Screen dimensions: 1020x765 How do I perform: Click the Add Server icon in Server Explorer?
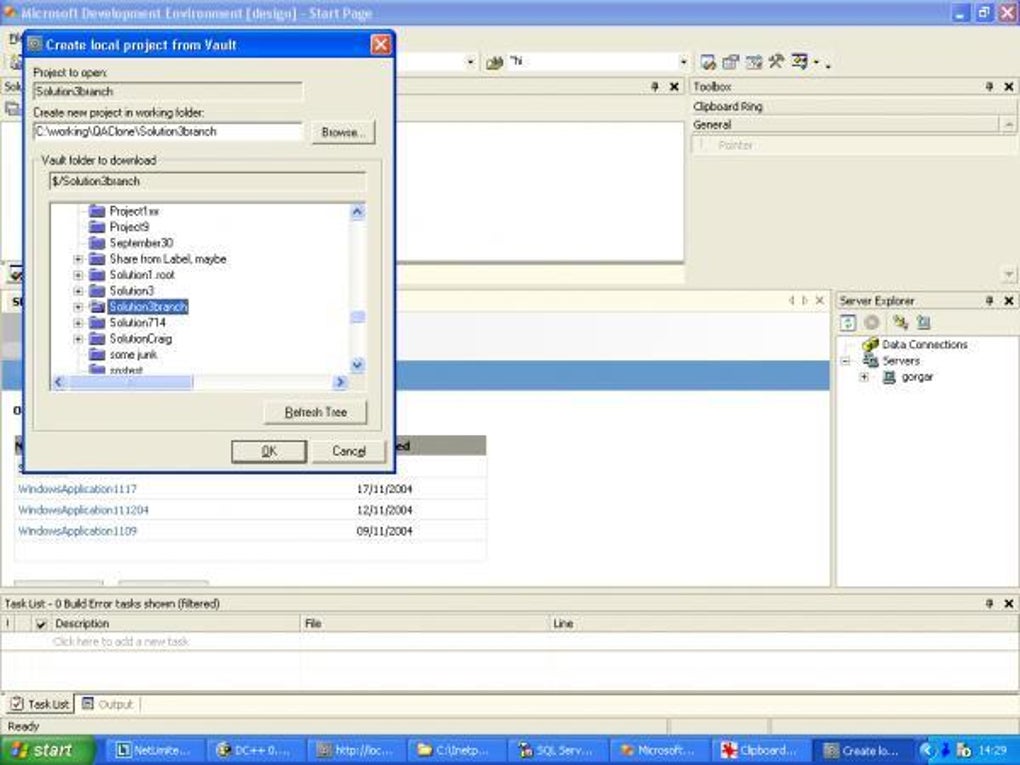(x=921, y=322)
